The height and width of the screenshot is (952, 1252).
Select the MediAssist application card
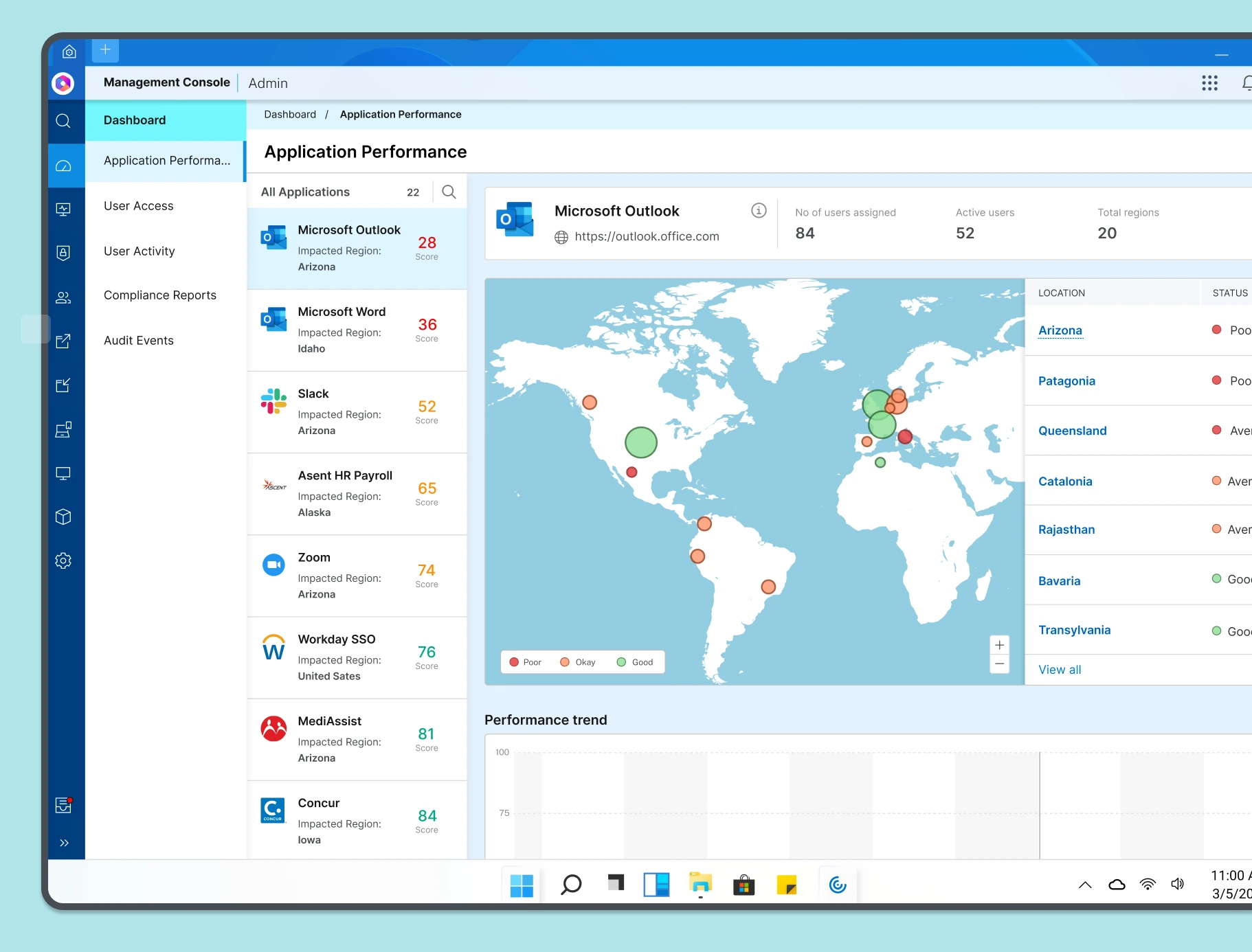(x=357, y=740)
